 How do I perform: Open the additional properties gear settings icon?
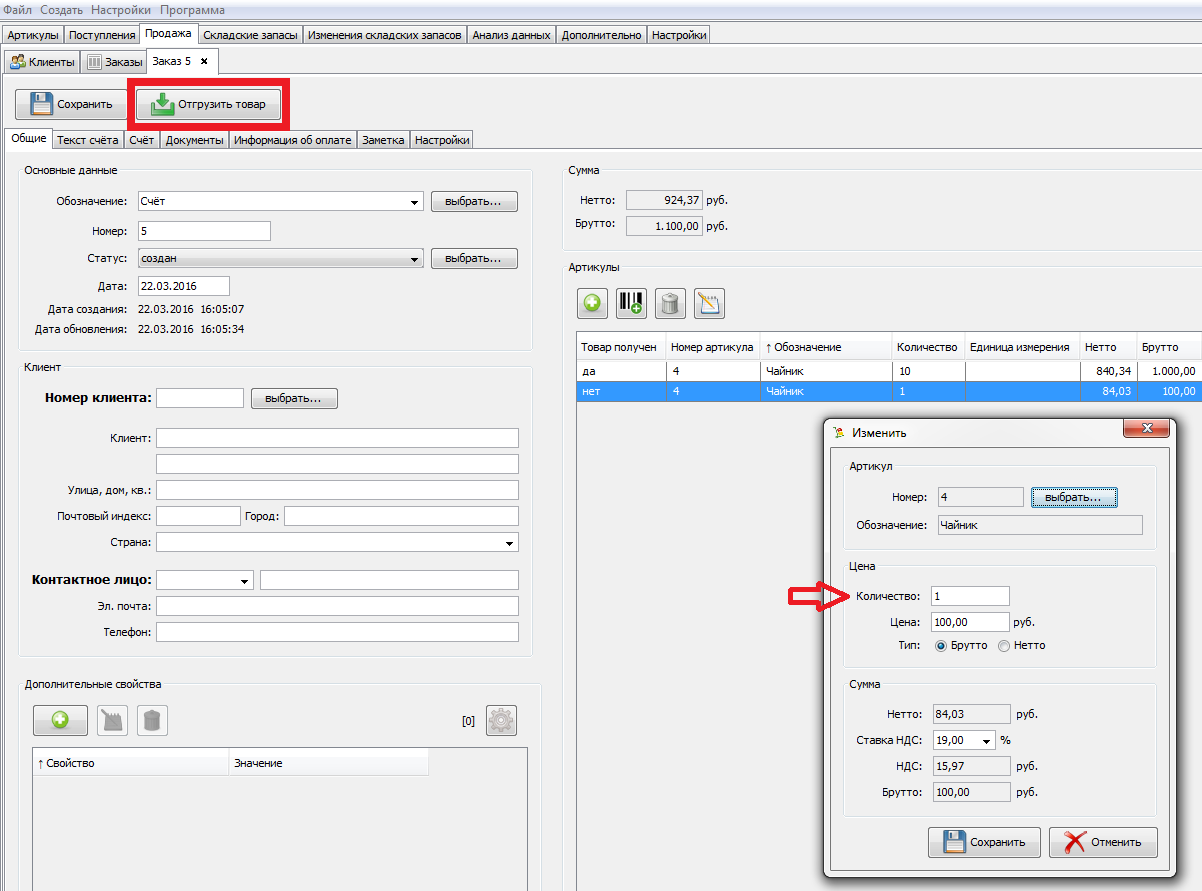(x=501, y=720)
